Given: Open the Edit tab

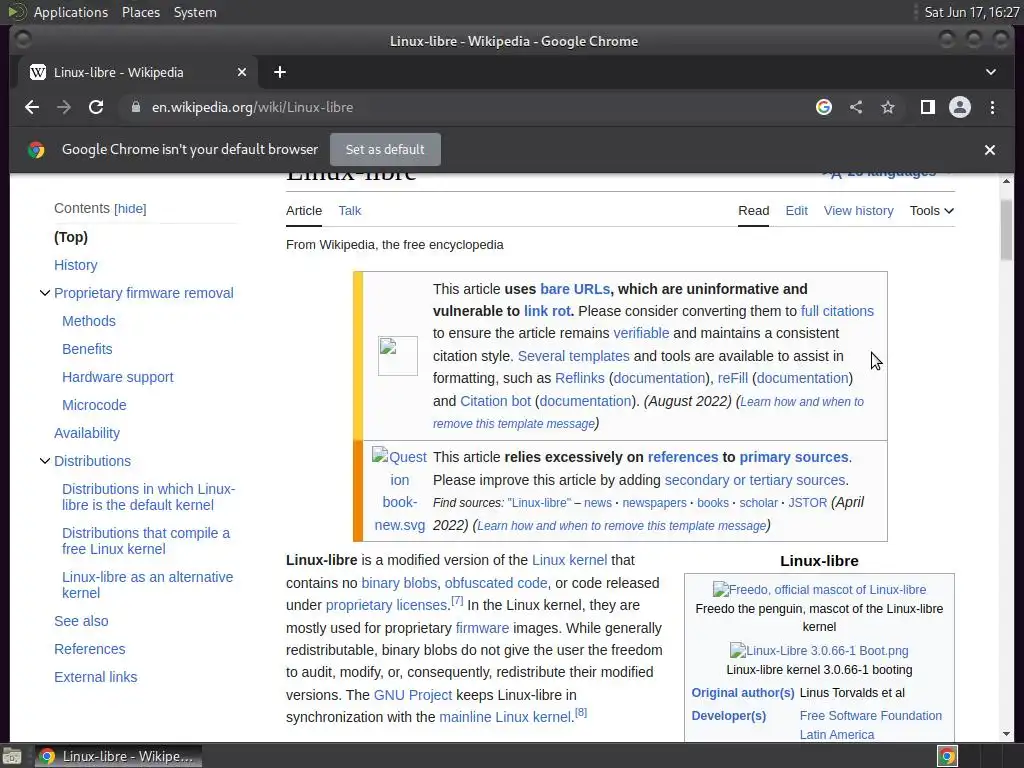Looking at the screenshot, I should click(x=796, y=210).
